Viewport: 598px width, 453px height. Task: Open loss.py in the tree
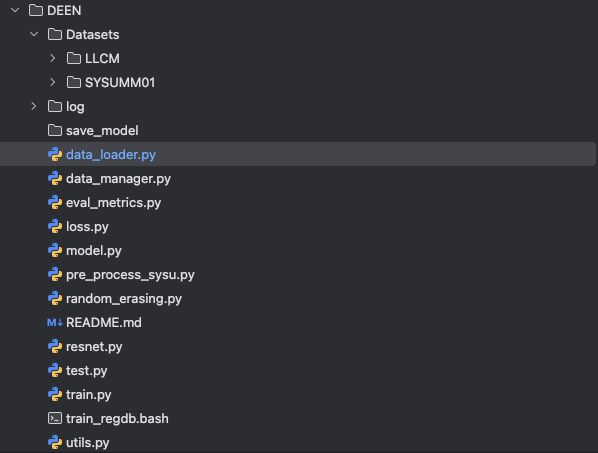click(x=87, y=226)
